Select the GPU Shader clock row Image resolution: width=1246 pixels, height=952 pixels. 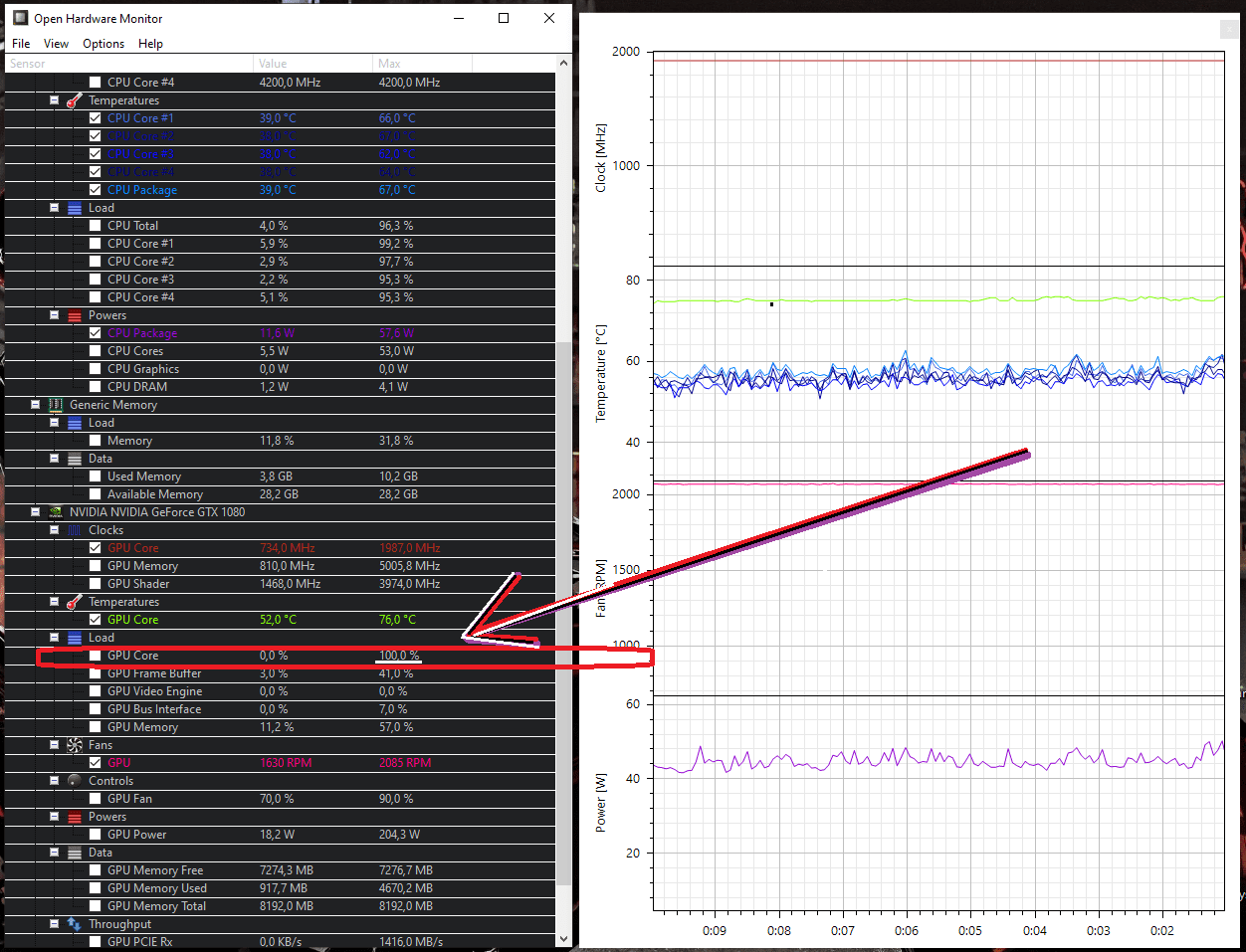pos(280,584)
